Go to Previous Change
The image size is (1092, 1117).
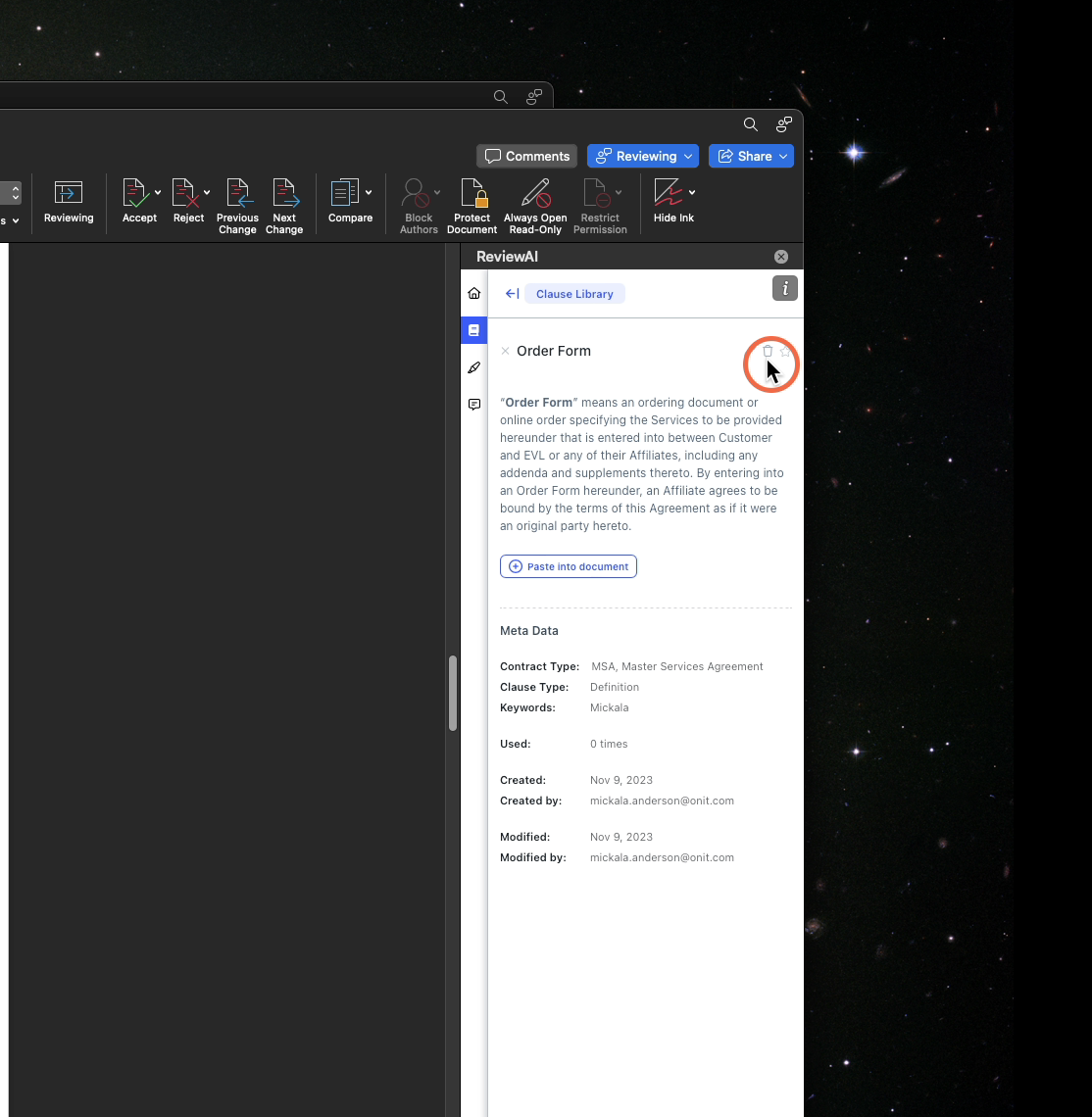(x=237, y=207)
